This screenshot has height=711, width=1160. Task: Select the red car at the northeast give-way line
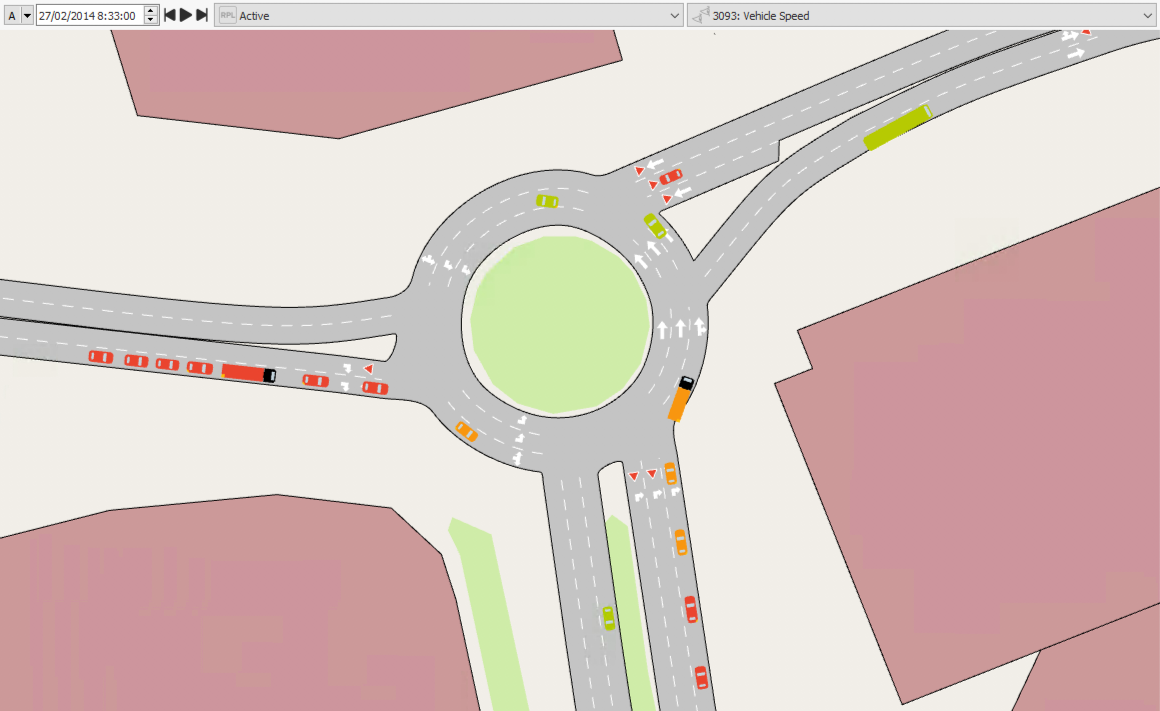point(671,177)
